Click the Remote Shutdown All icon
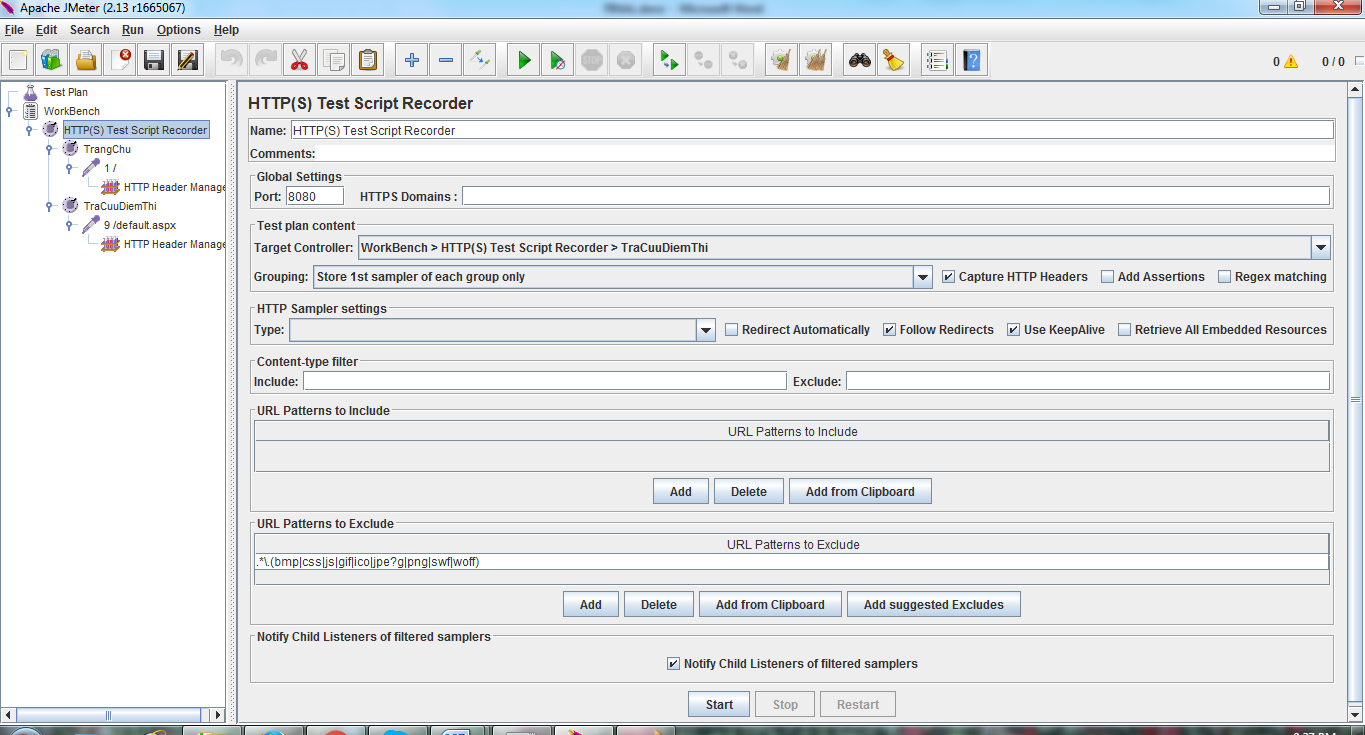This screenshot has width=1365, height=735. click(737, 61)
